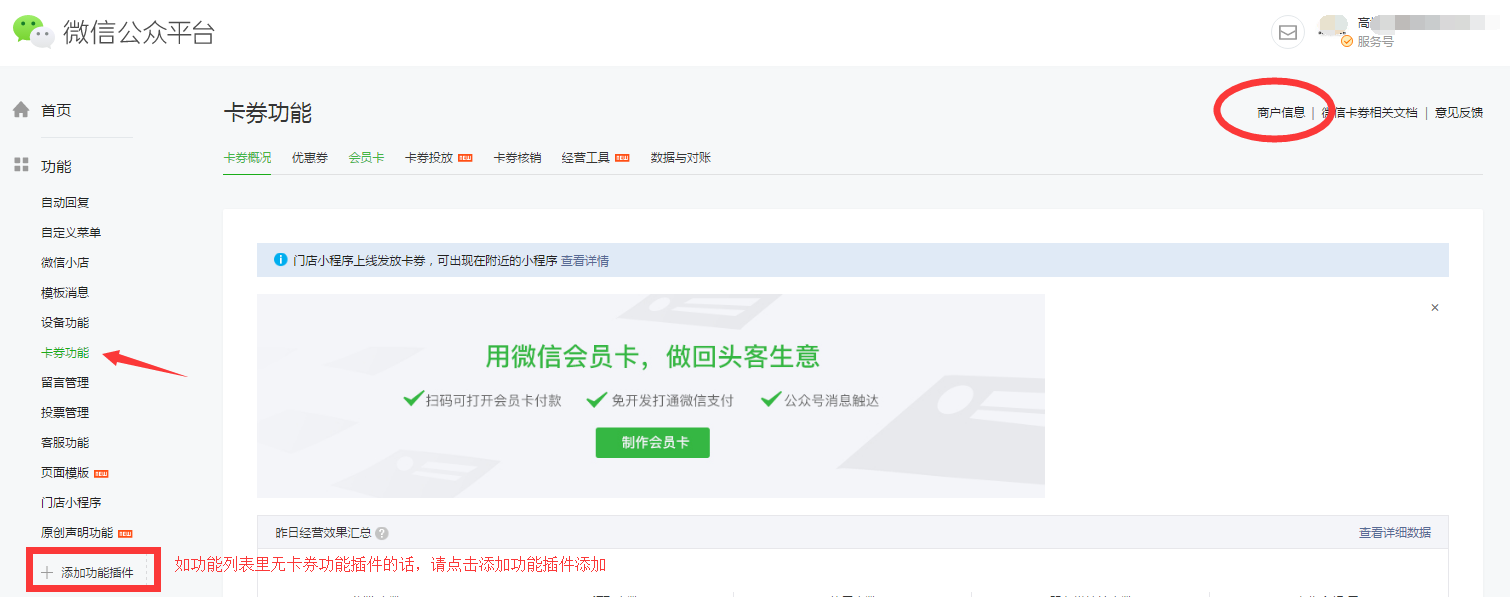Screen dimensions: 1510x597
Task: Select the 功能 section heading
Action: tap(56, 166)
